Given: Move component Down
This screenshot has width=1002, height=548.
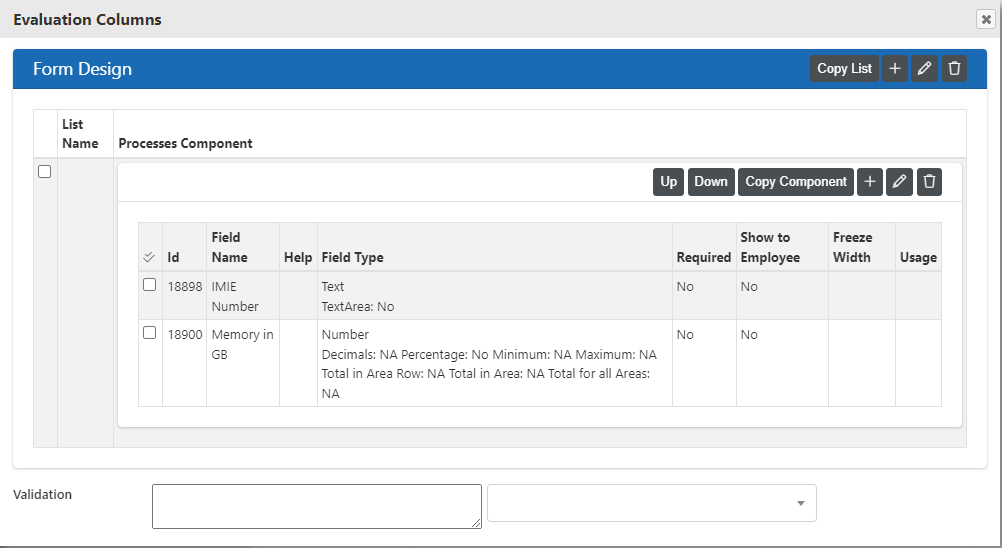Looking at the screenshot, I should (711, 181).
